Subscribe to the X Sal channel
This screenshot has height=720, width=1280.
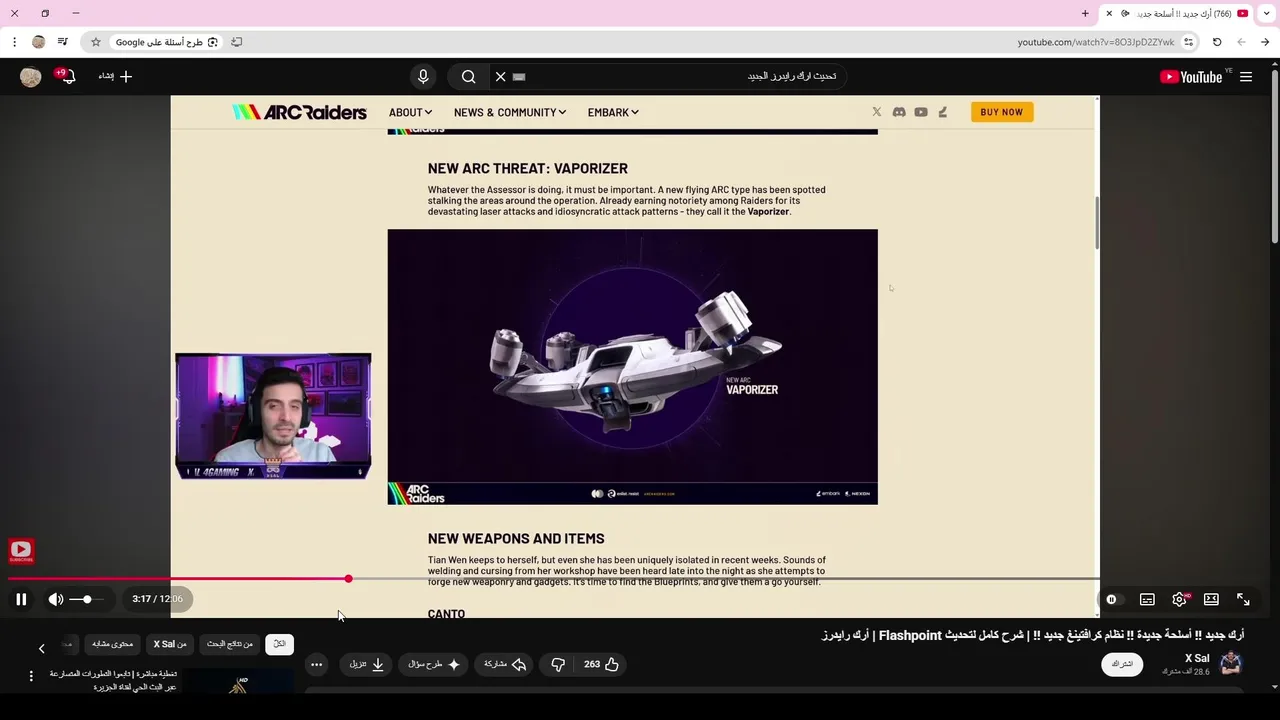1122,664
